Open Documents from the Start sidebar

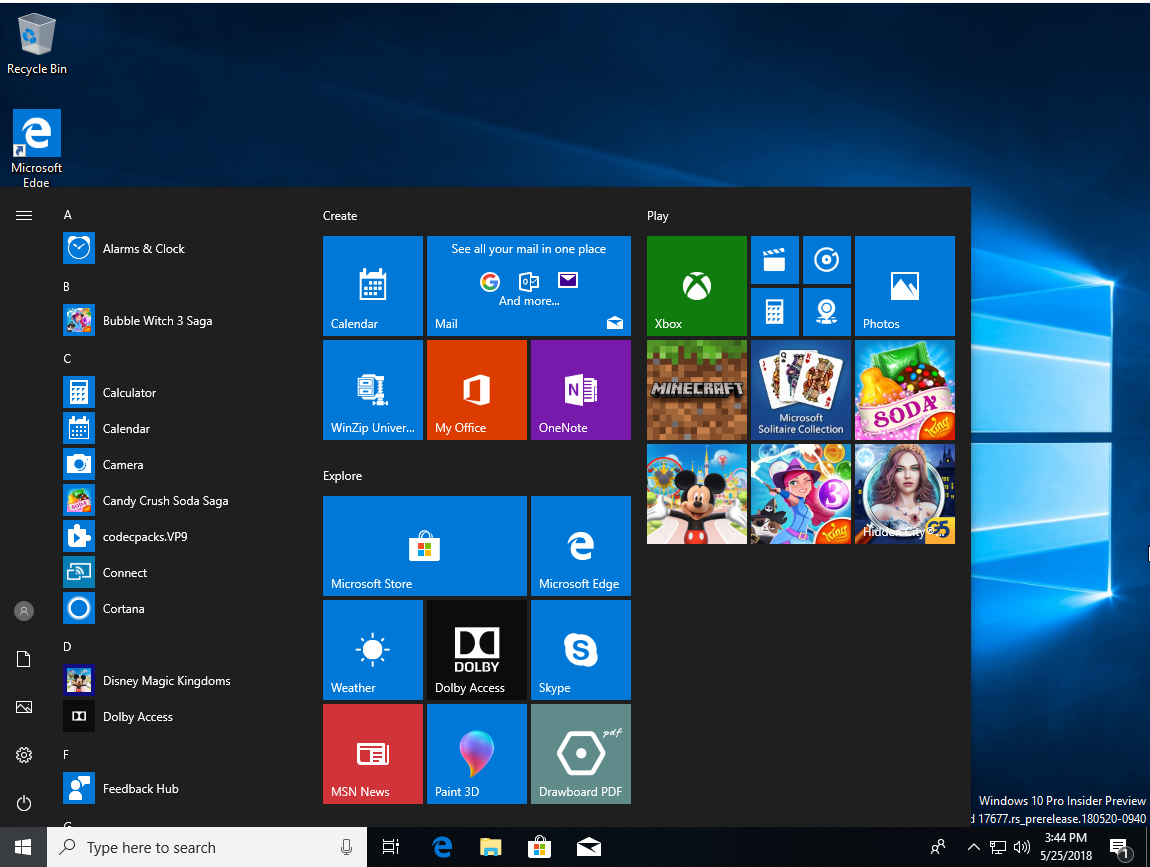point(23,659)
